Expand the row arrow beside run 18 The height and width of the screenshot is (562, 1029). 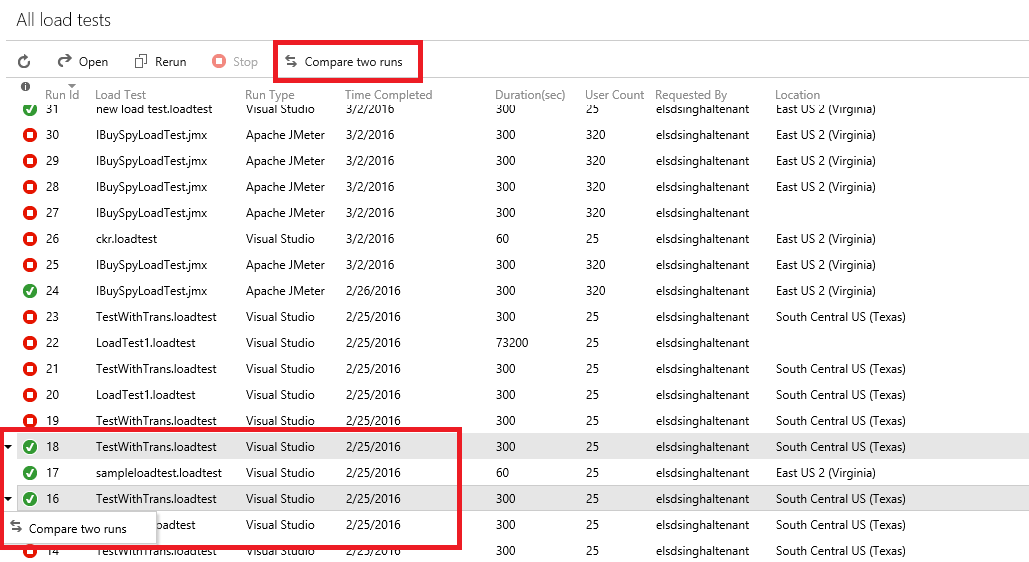coord(8,447)
